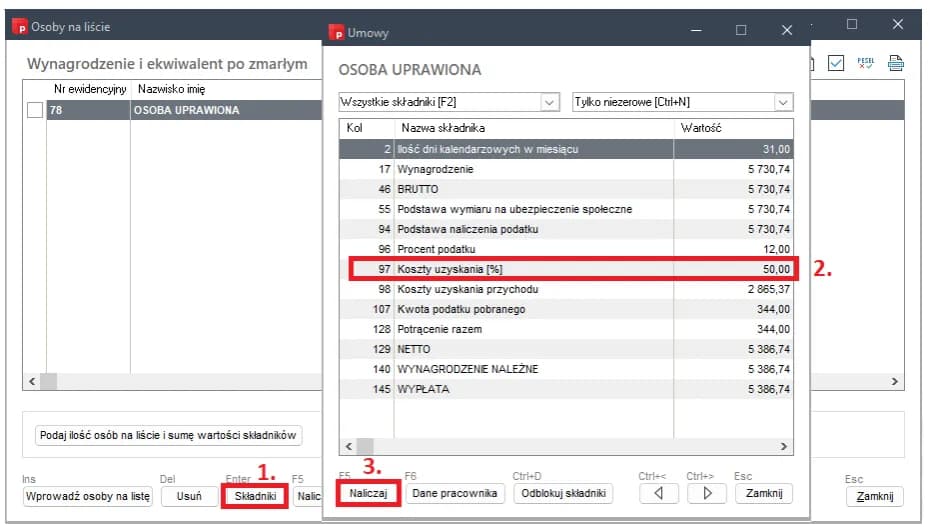The height and width of the screenshot is (527, 930).
Task: Click 'Odblokuj składniki' button
Action: (x=563, y=493)
